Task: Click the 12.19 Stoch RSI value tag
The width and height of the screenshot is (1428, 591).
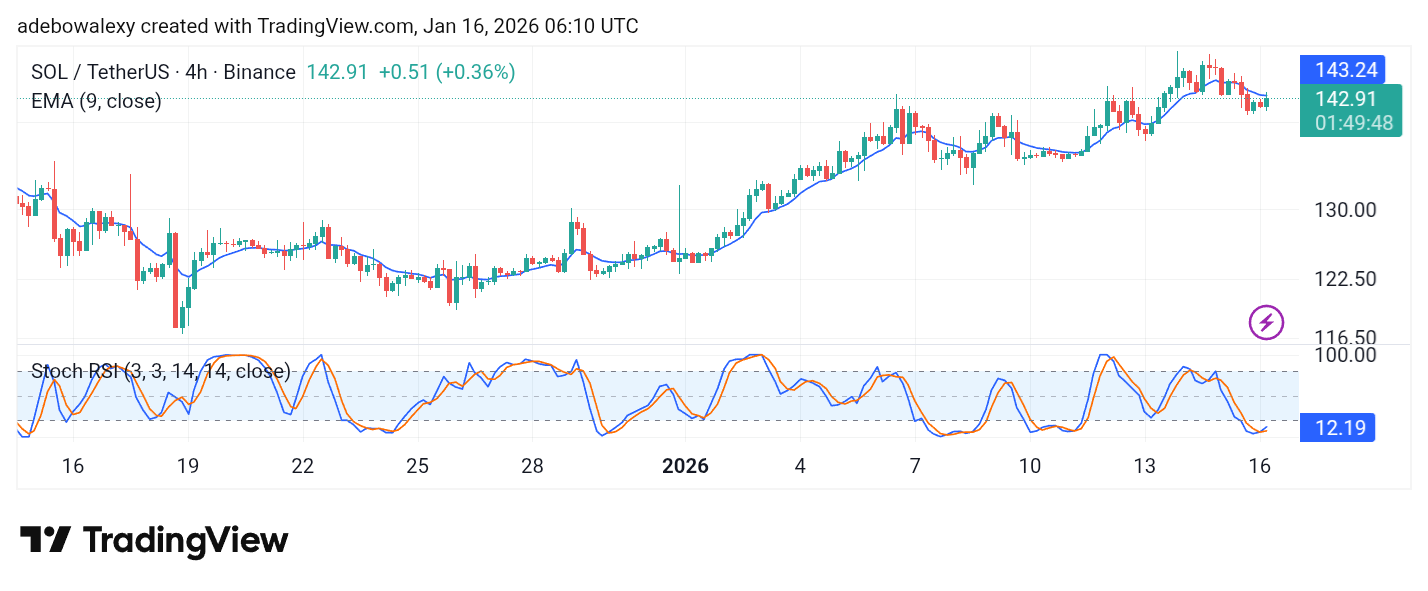Action: click(x=1337, y=428)
